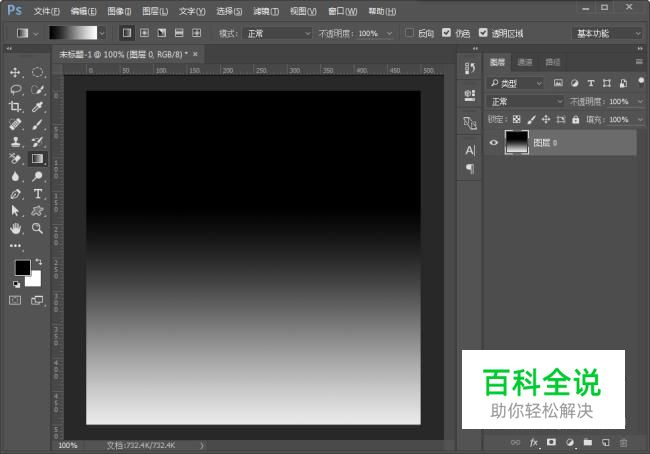This screenshot has height=454, width=650.
Task: Select the Zoom tool
Action: coord(37,228)
